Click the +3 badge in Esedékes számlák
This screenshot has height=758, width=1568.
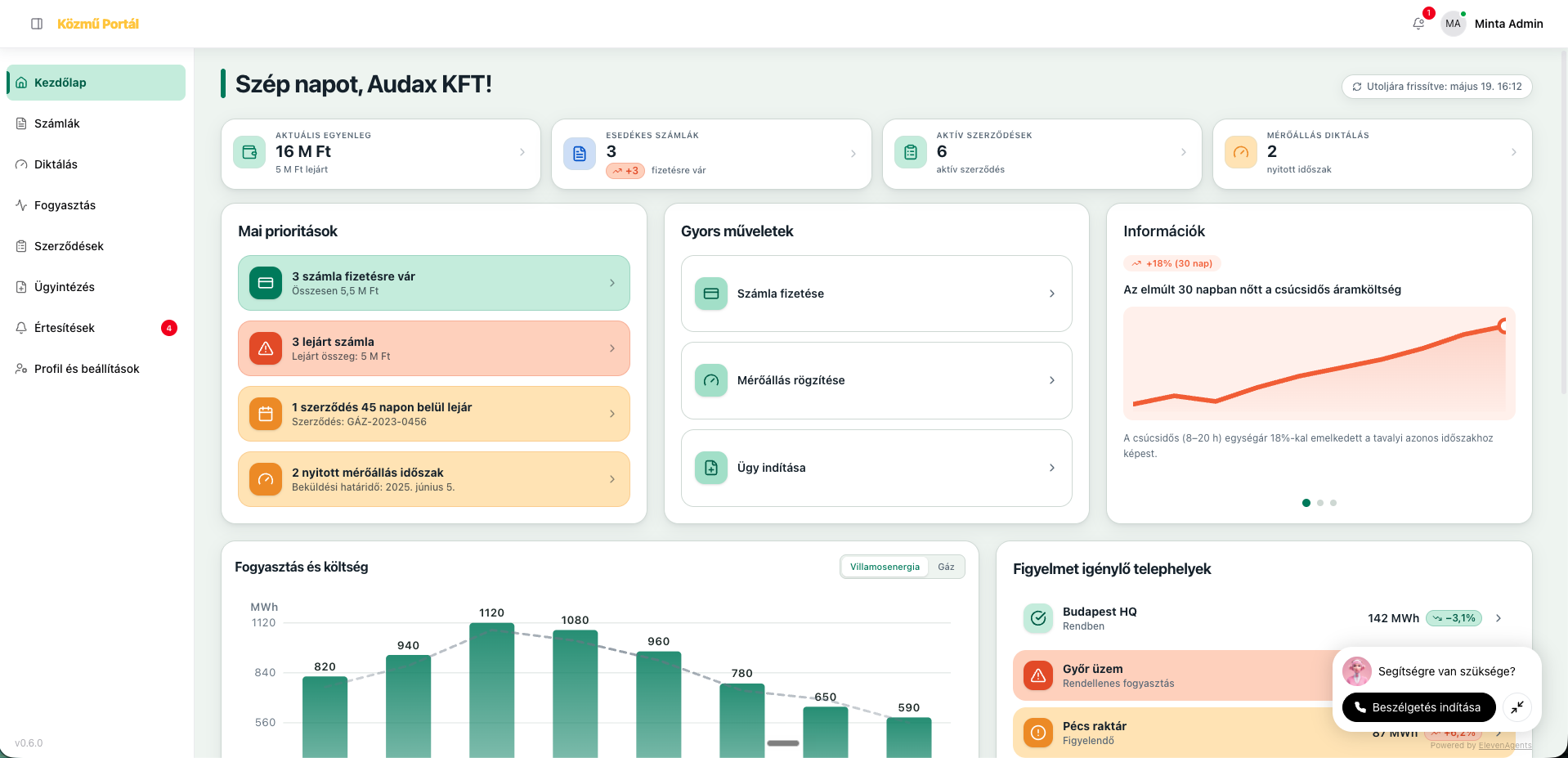(x=625, y=171)
